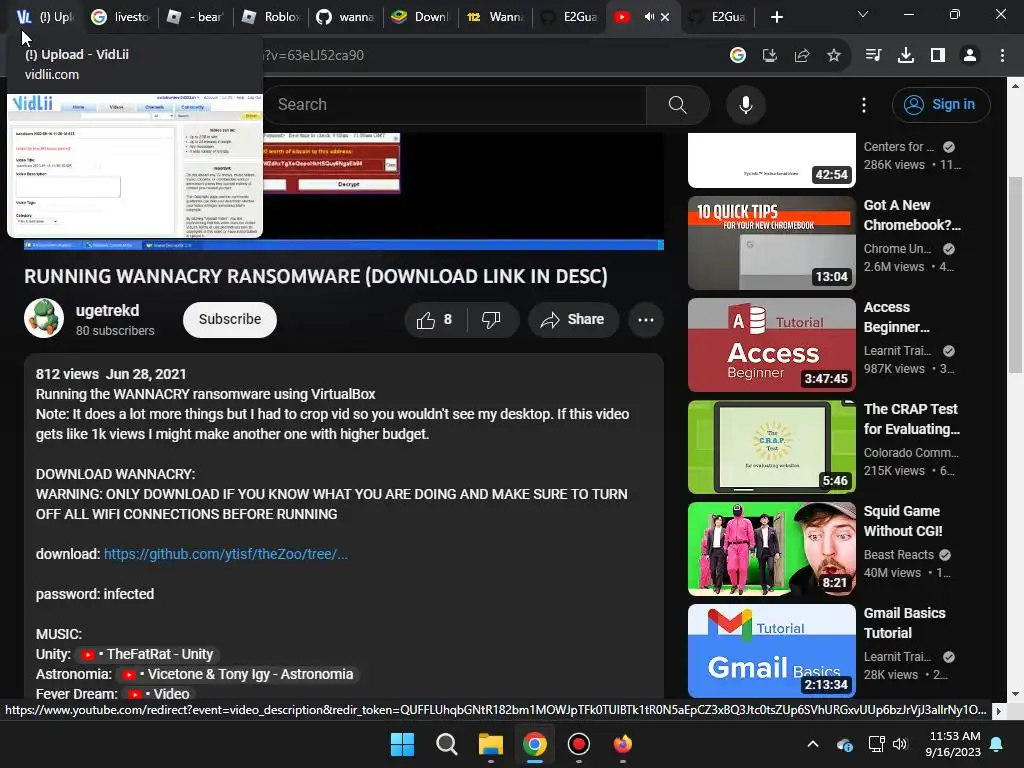This screenshot has height=768, width=1024.
Task: Switch to the Downl tab
Action: [x=420, y=17]
